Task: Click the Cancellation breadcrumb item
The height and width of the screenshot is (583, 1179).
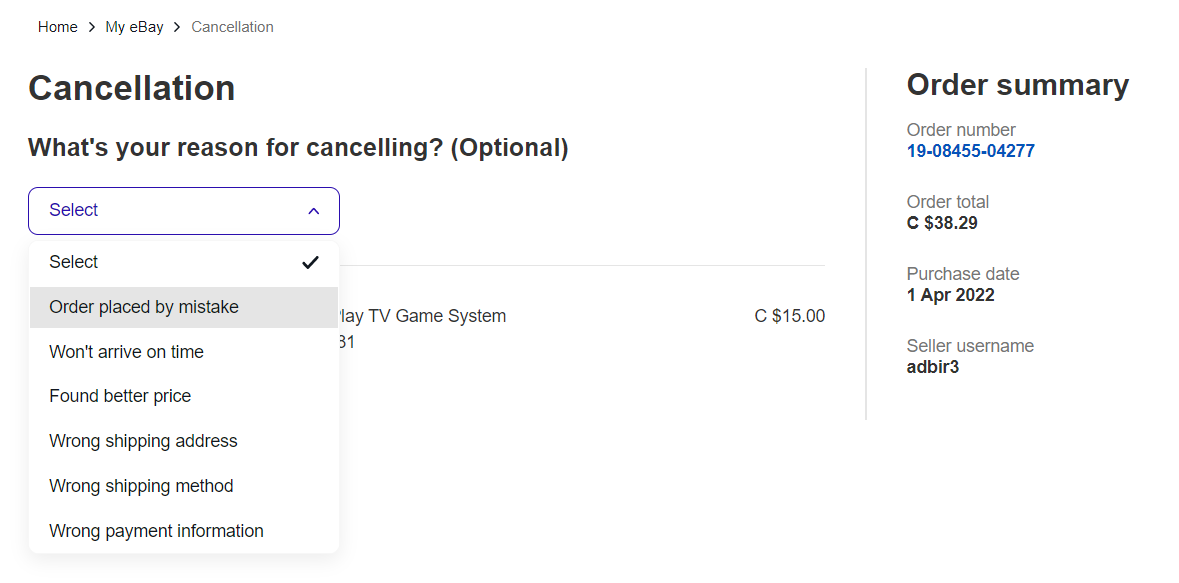Action: pyautogui.click(x=232, y=27)
